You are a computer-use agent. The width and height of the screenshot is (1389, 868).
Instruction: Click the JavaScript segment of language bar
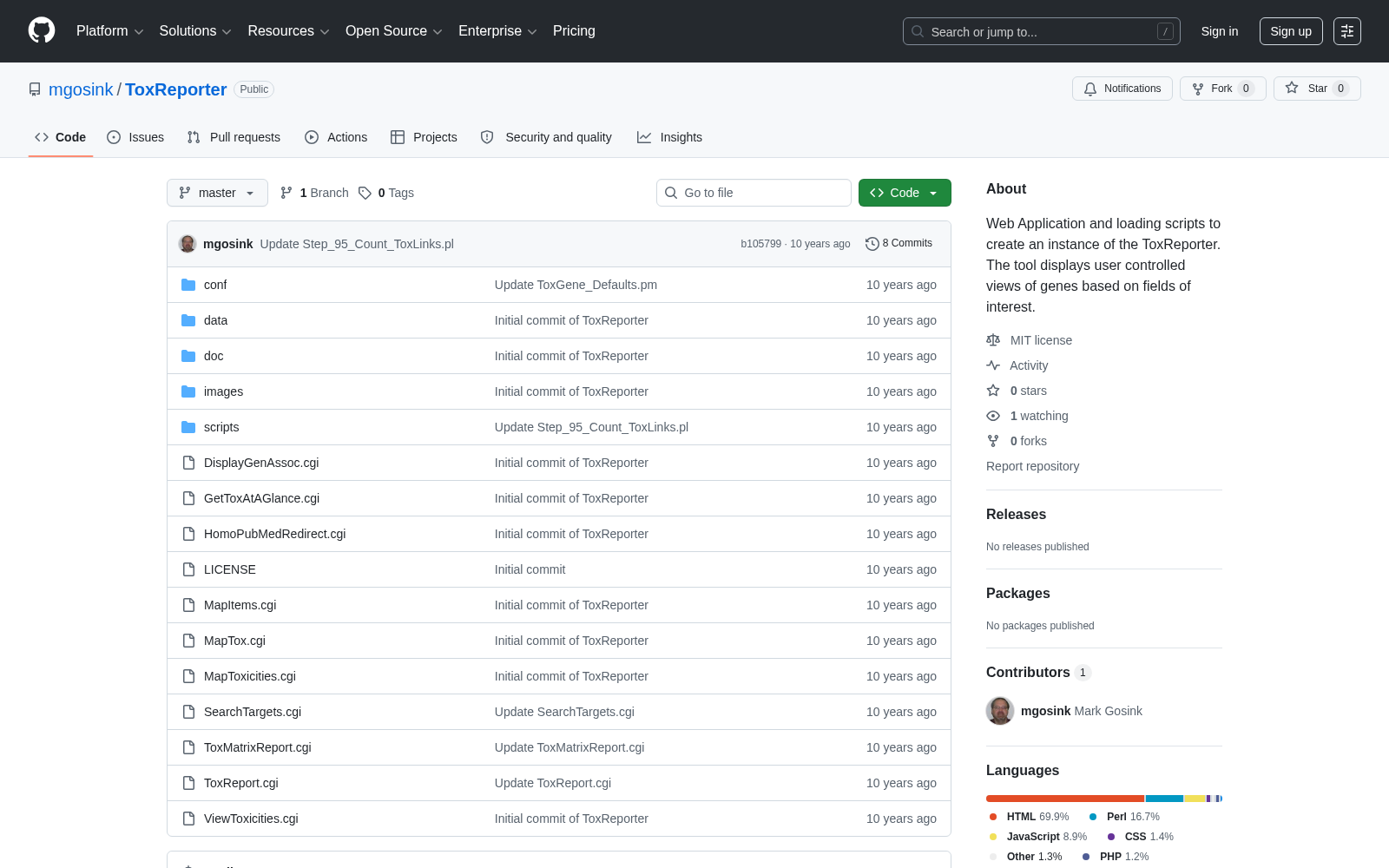[1195, 799]
